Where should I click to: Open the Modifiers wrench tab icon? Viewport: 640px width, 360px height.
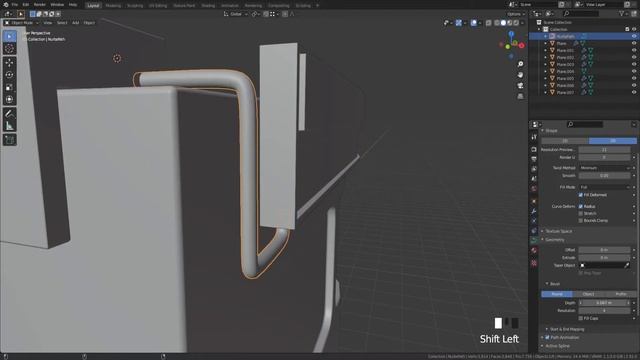click(x=534, y=211)
